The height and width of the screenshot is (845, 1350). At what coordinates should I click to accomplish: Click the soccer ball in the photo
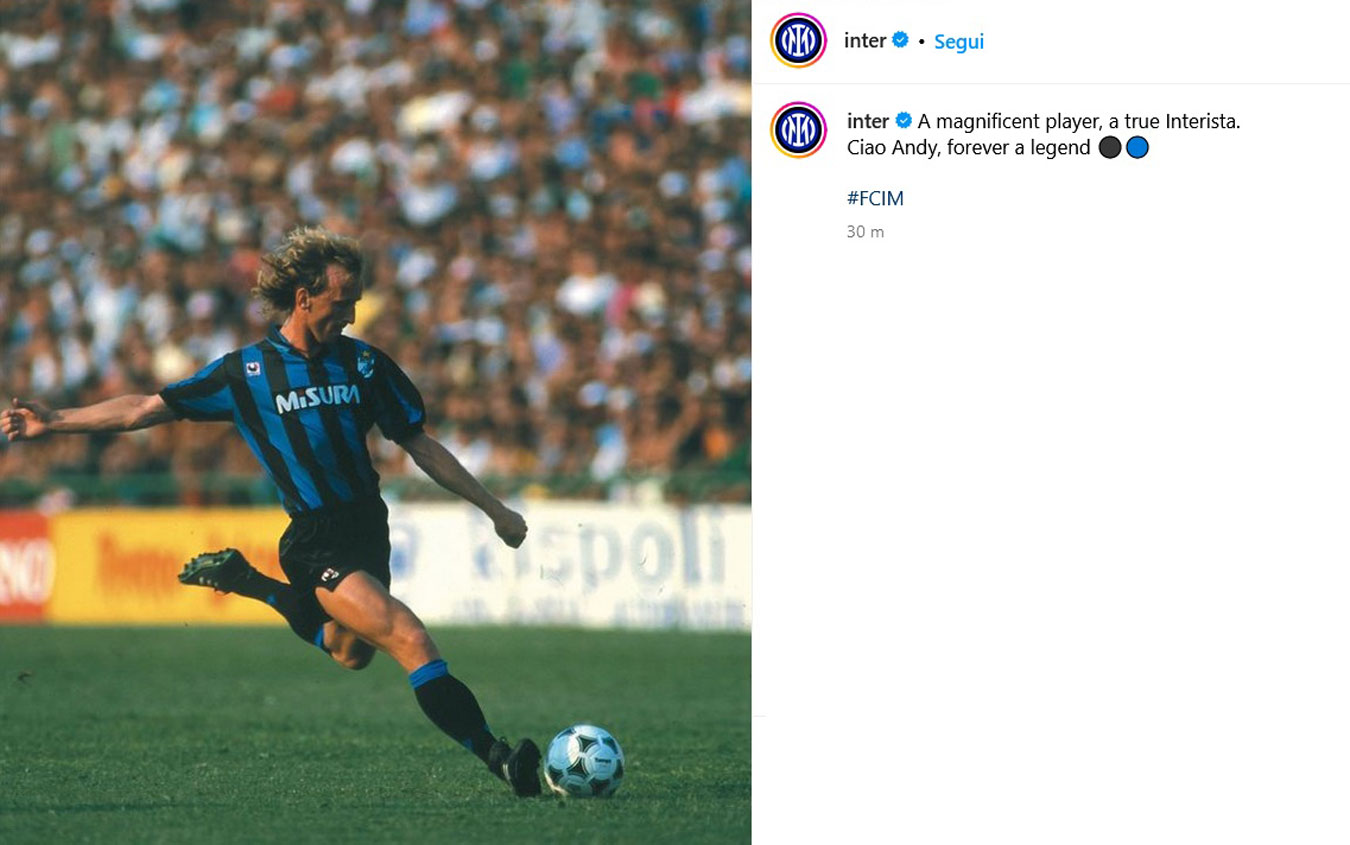pyautogui.click(x=585, y=761)
